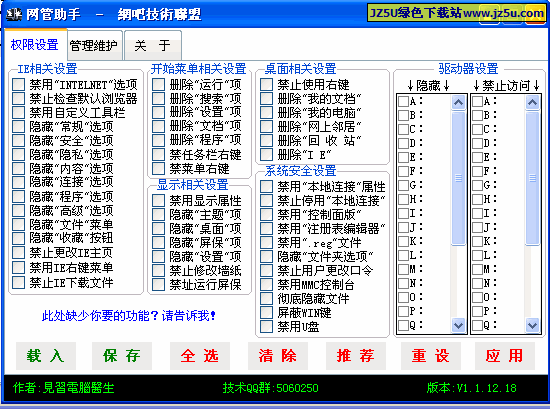Check 禁用MMC控制台
The width and height of the screenshot is (550, 409).
(267, 284)
